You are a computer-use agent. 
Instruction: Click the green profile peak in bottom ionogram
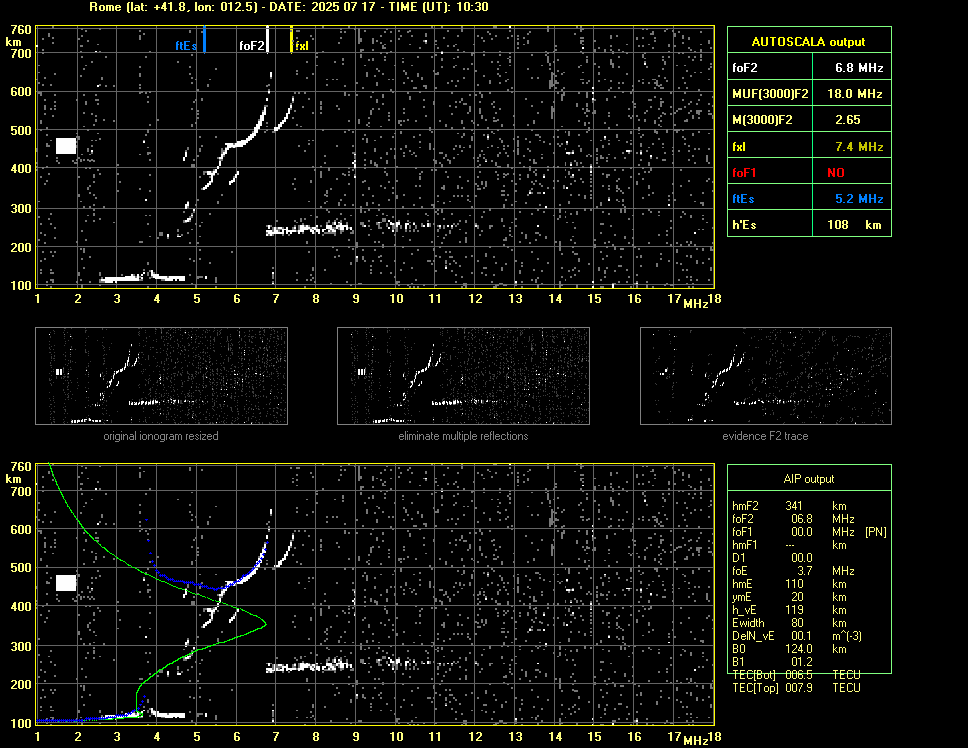[x=264, y=624]
